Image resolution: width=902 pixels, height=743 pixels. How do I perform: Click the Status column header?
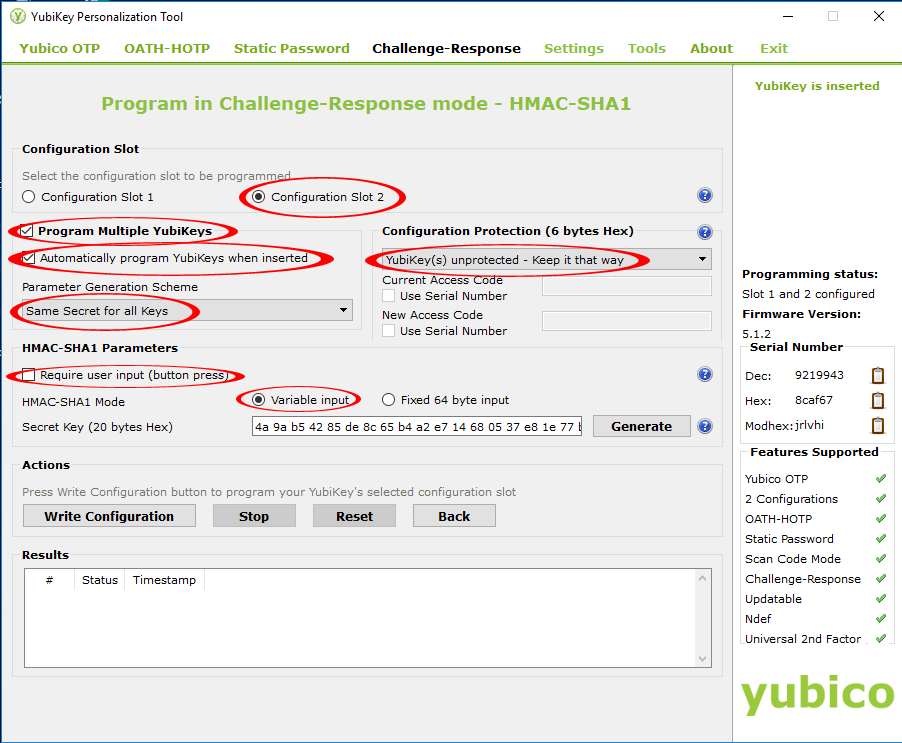(x=100, y=580)
